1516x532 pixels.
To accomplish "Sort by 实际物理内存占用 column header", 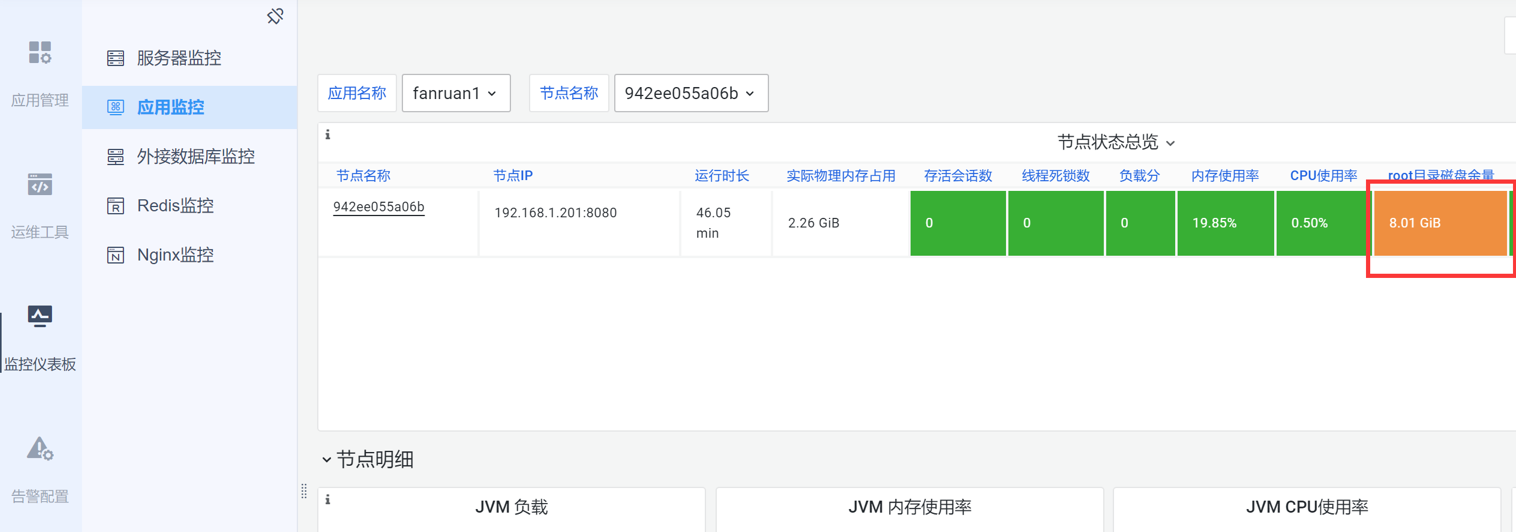I will 841,175.
